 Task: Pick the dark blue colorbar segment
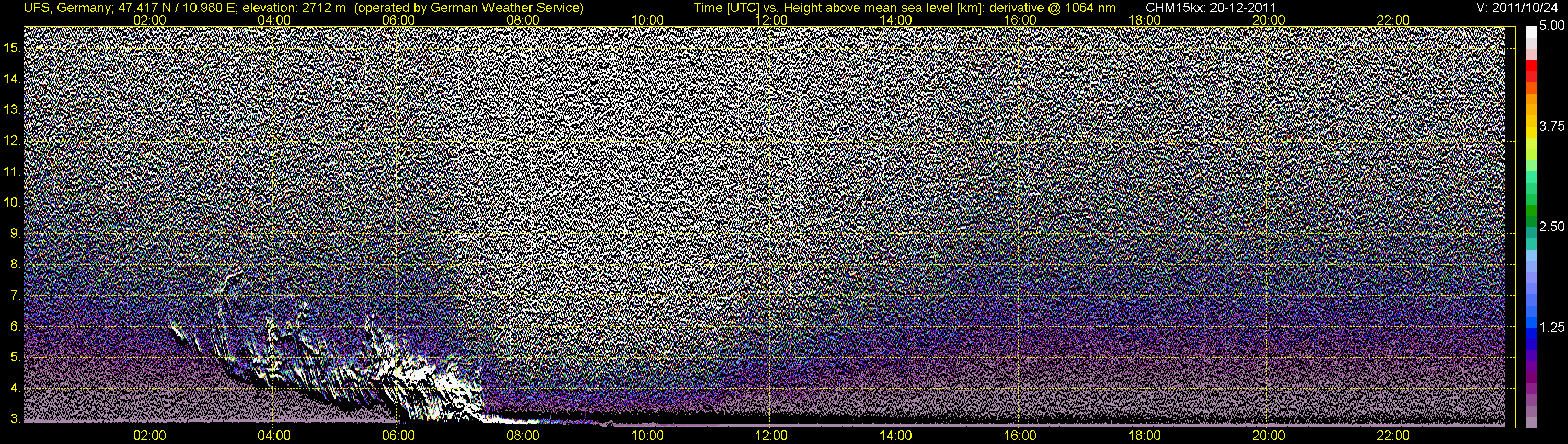(1531, 345)
